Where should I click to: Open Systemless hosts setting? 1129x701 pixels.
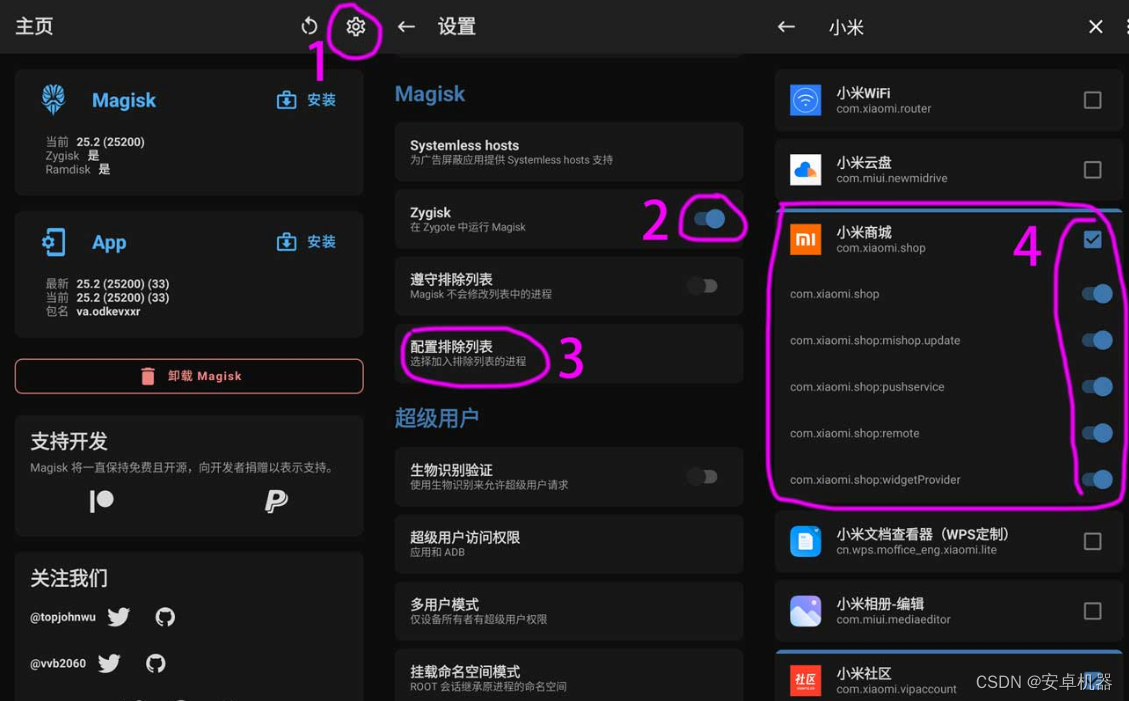(x=569, y=152)
